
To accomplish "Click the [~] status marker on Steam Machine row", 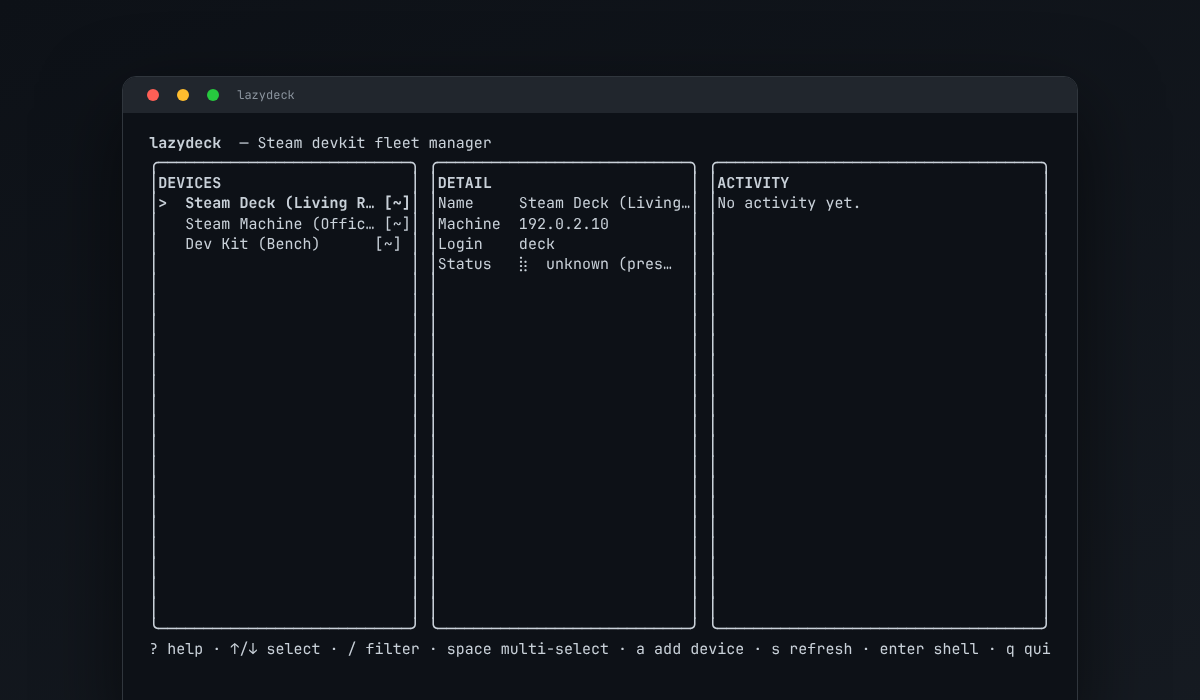I will [397, 224].
